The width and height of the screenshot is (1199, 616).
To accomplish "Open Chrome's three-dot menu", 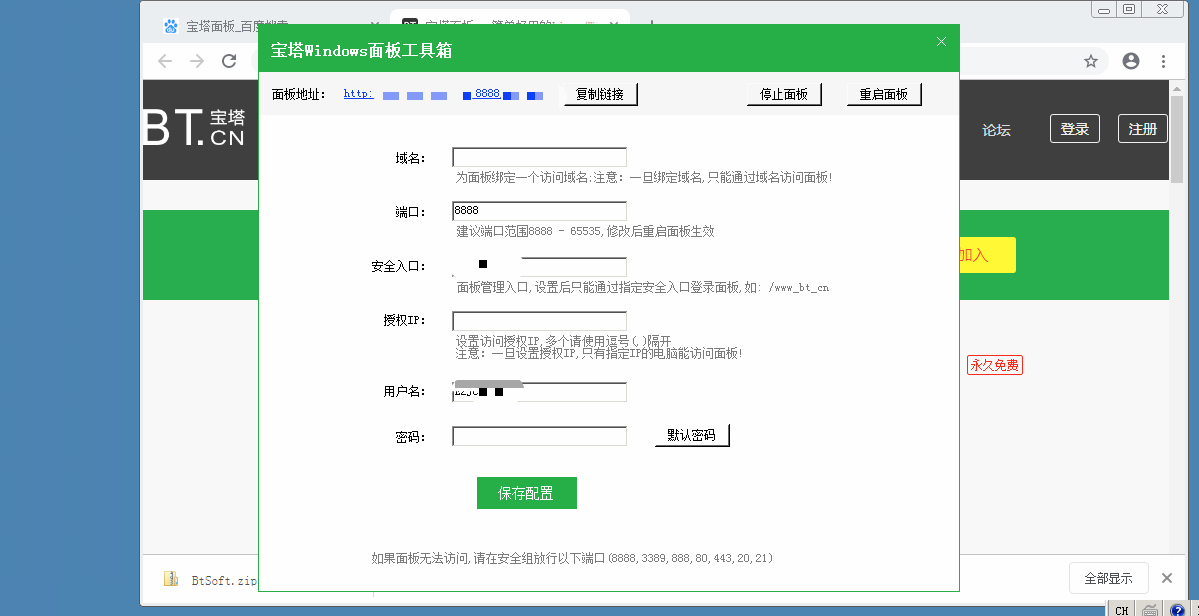I will click(x=1163, y=61).
